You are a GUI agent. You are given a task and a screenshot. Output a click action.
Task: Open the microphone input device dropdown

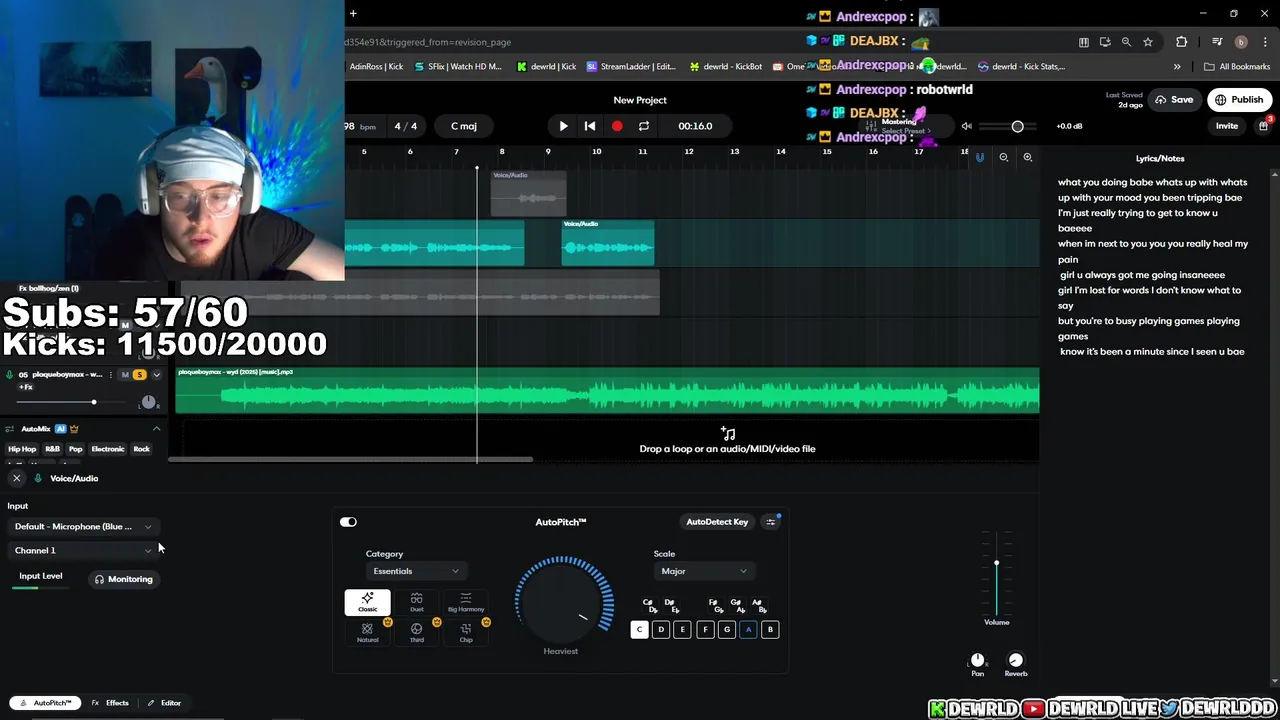coord(83,526)
